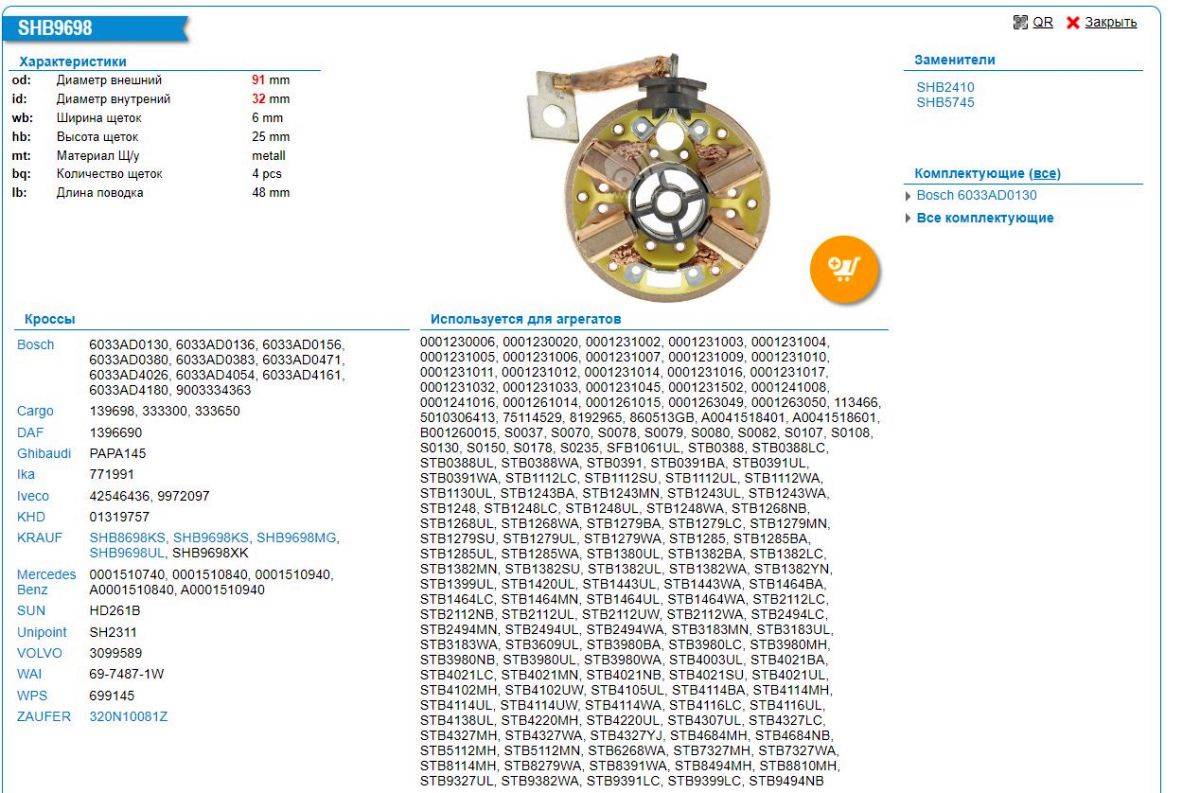Click the Закрыть link
The width and height of the screenshot is (1200, 793).
[x=1111, y=23]
